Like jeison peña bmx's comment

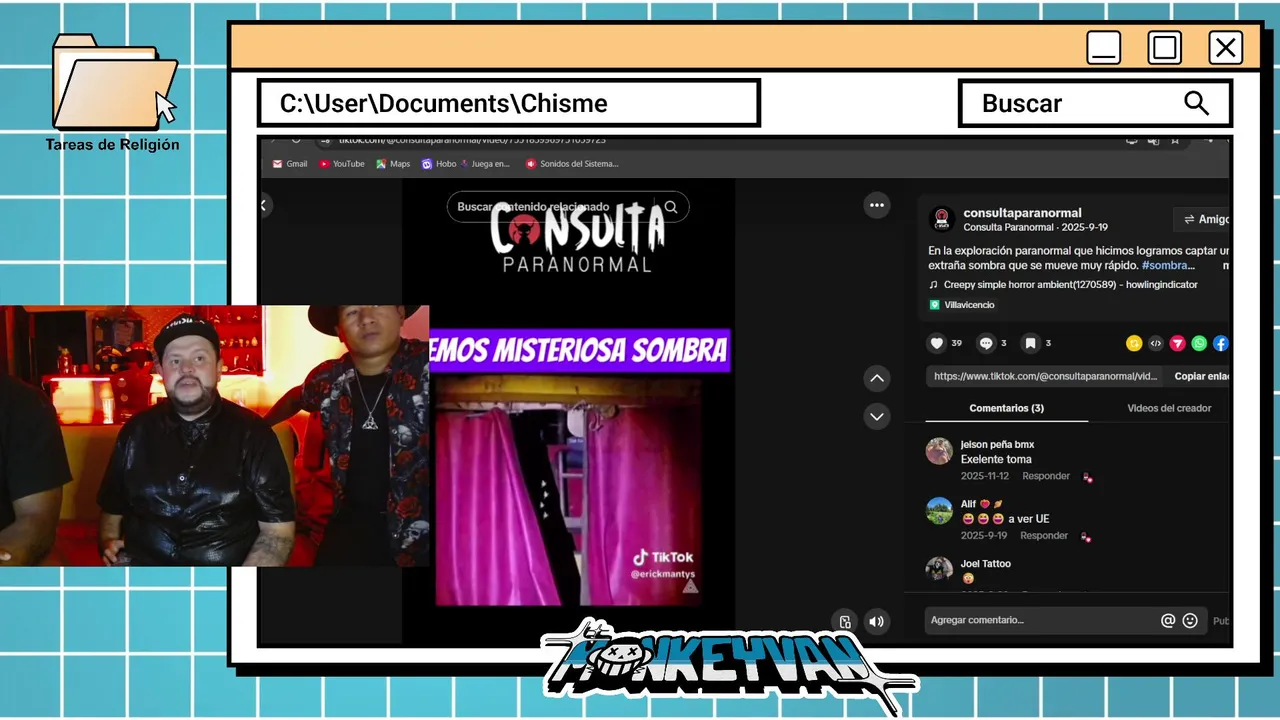[1087, 477]
